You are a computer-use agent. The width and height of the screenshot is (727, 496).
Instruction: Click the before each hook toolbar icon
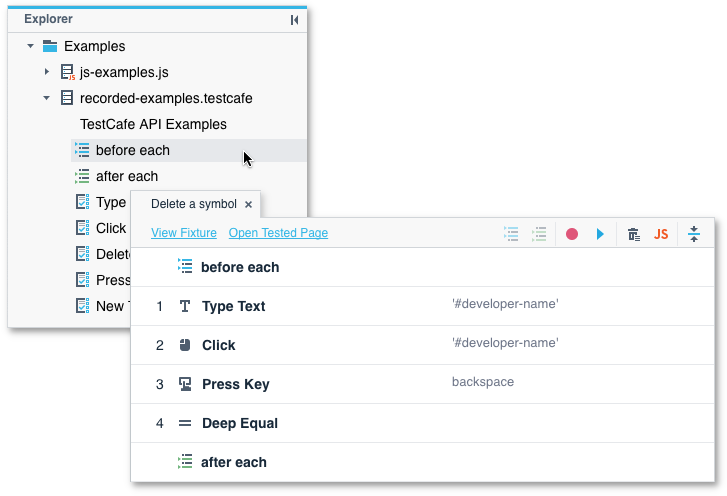[x=511, y=234]
